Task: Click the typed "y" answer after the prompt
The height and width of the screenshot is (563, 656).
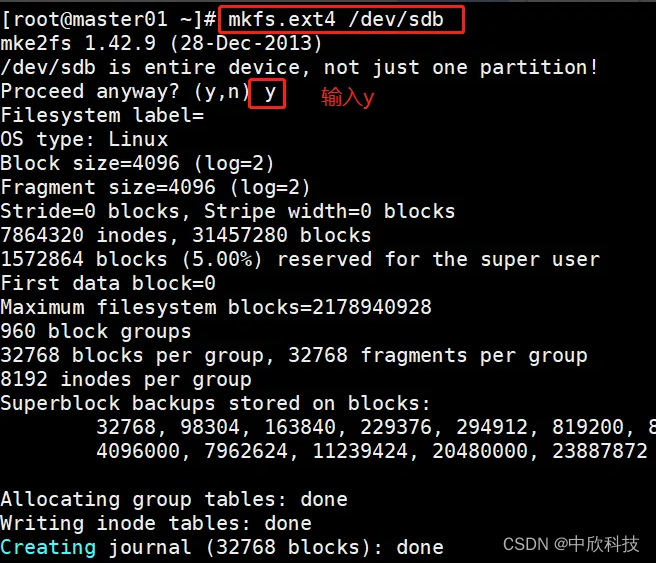Action: coord(270,92)
